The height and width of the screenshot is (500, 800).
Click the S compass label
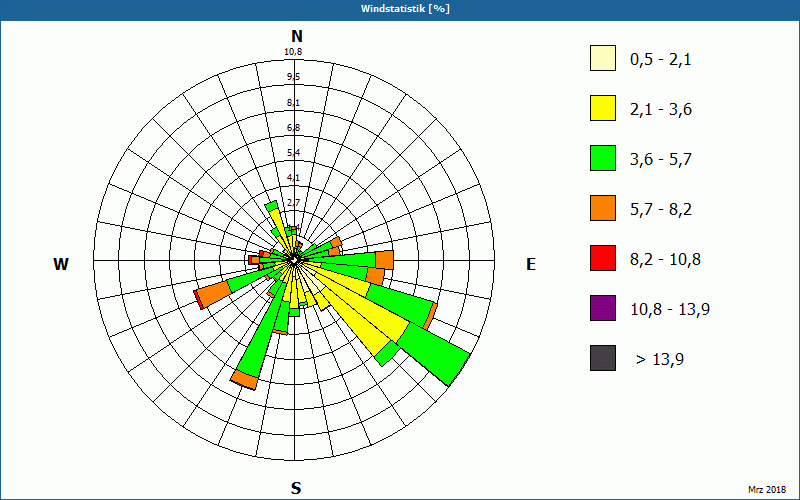[x=296, y=488]
